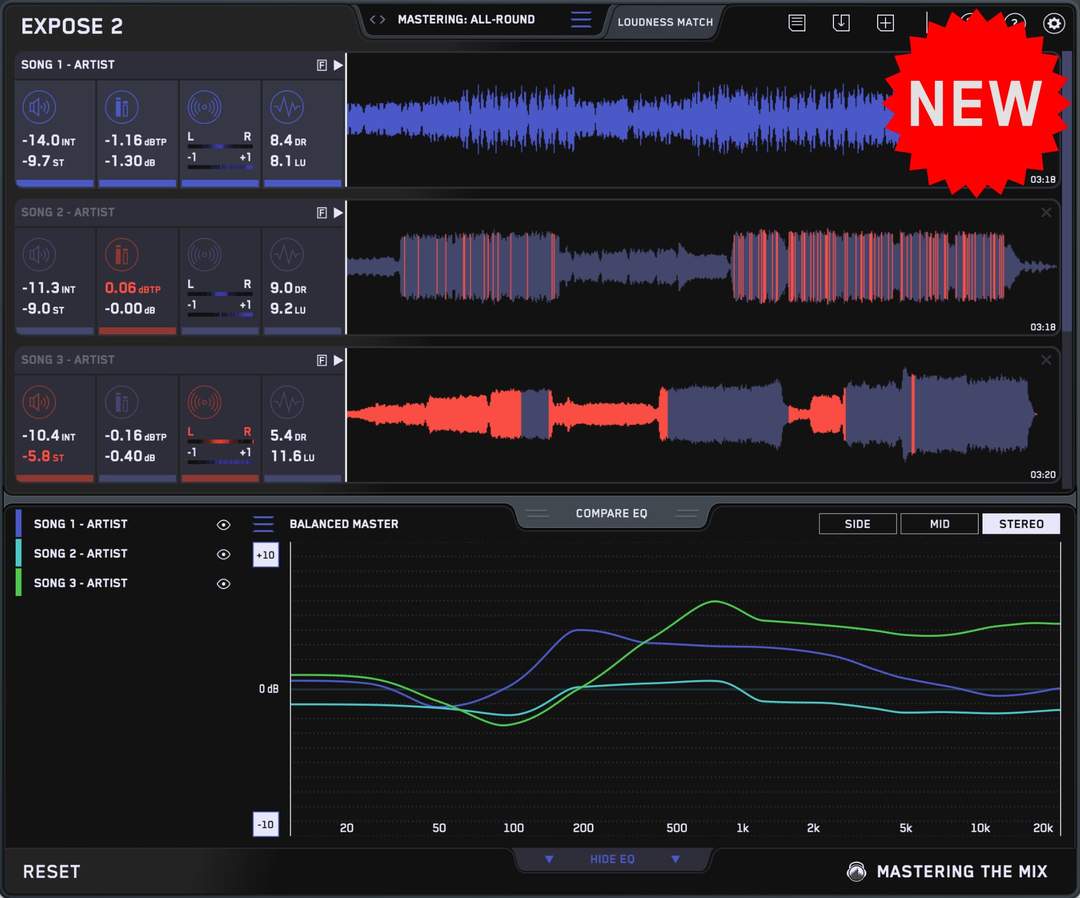The width and height of the screenshot is (1080, 898).
Task: Toggle Song 3 EQ curve visibility
Action: pyautogui.click(x=224, y=583)
